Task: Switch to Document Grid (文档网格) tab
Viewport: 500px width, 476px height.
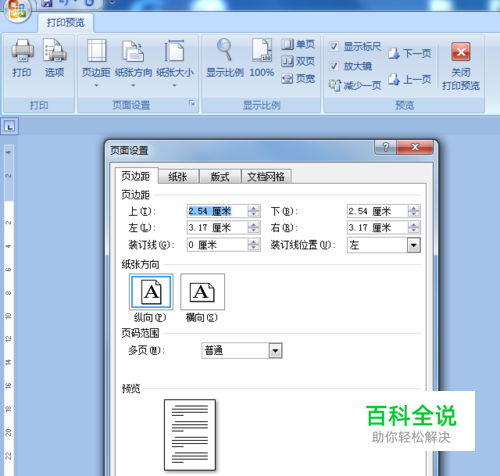Action: [x=266, y=177]
